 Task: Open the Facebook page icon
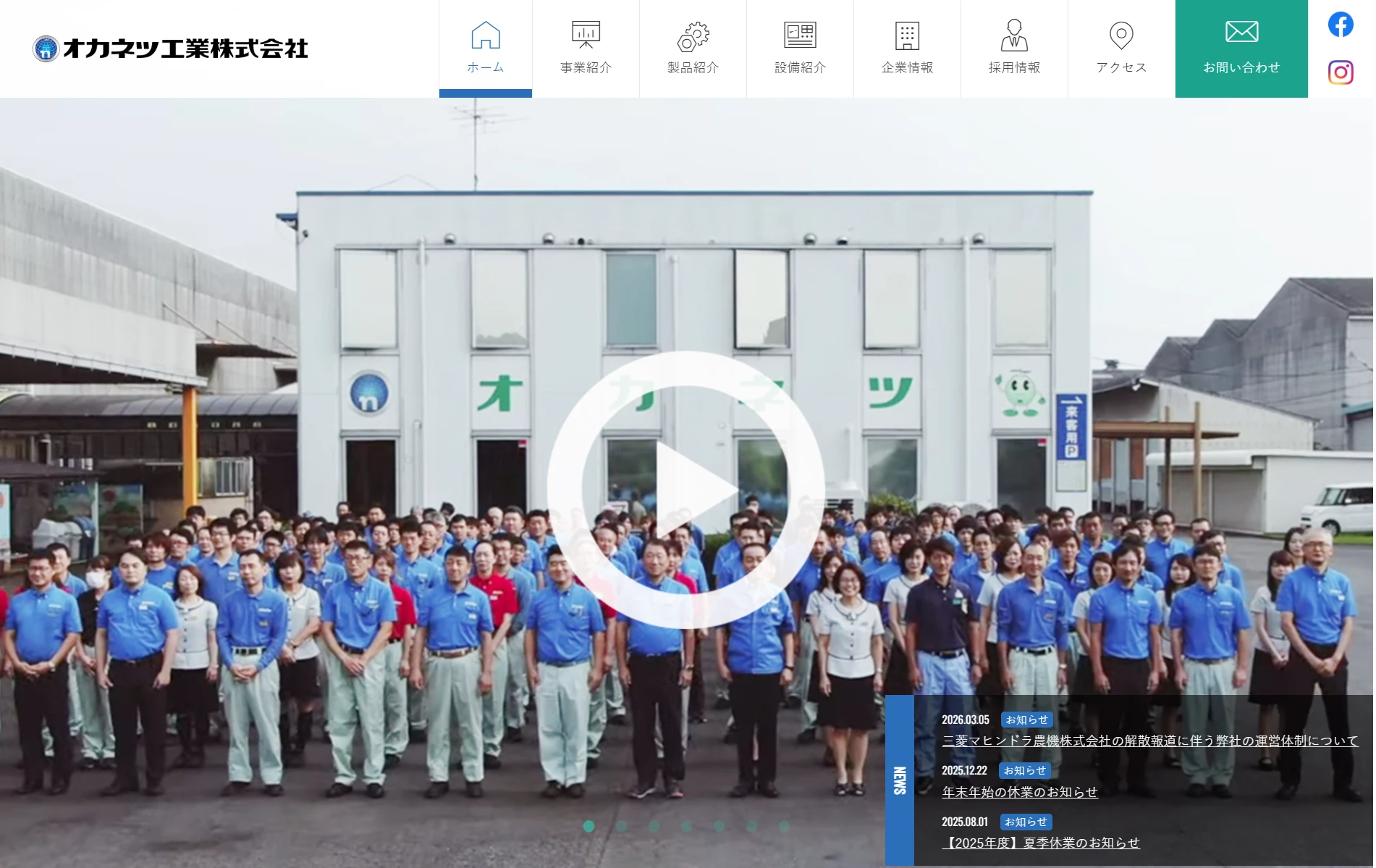(x=1340, y=25)
